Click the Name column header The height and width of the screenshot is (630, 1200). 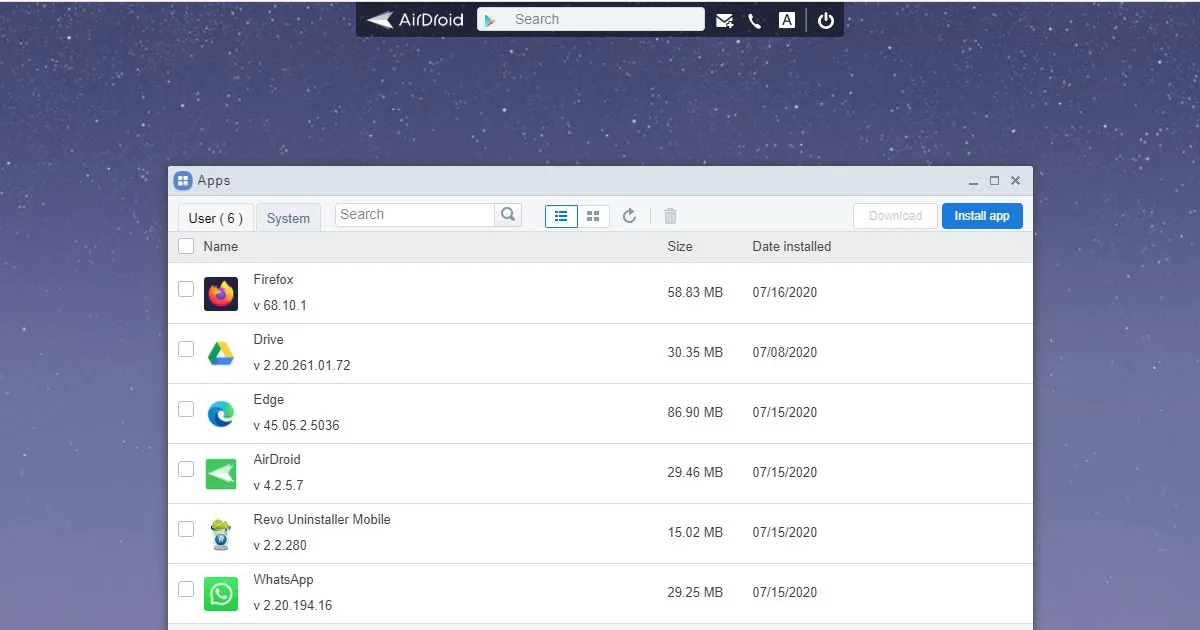[x=221, y=246]
